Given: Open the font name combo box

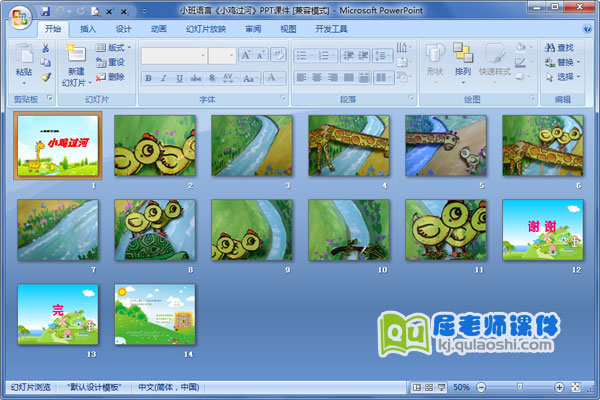Looking at the screenshot, I should coord(174,56).
